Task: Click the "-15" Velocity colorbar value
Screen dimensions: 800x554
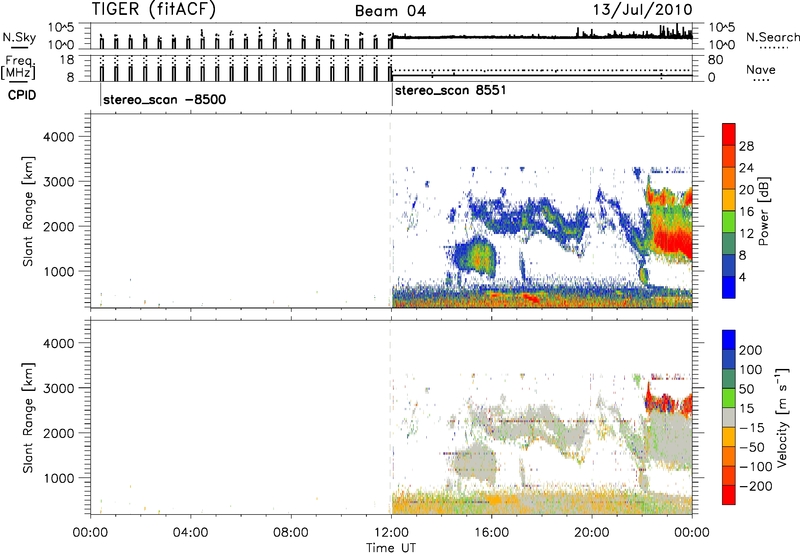Action: coord(752,427)
